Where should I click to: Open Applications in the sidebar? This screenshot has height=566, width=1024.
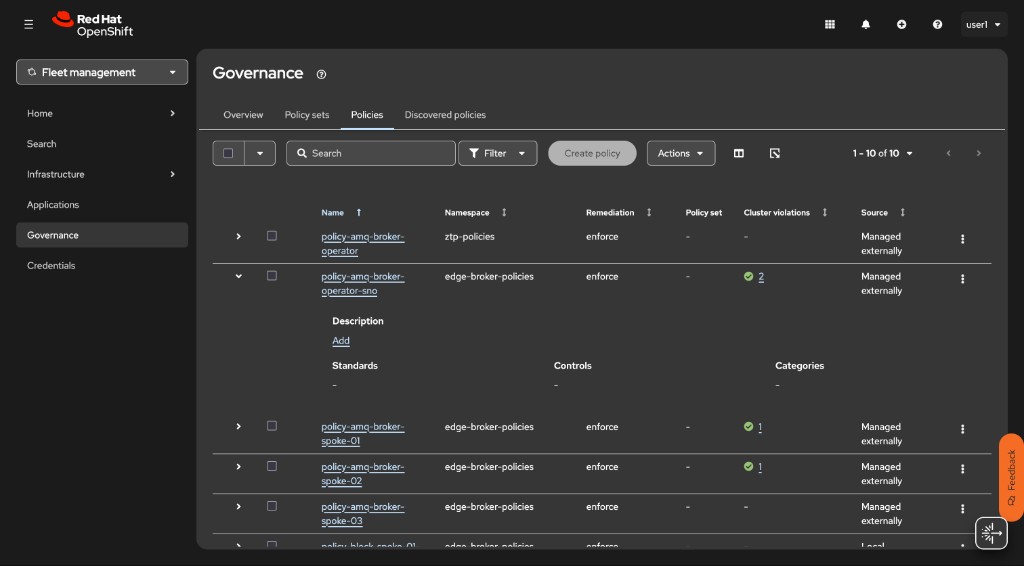102,205
